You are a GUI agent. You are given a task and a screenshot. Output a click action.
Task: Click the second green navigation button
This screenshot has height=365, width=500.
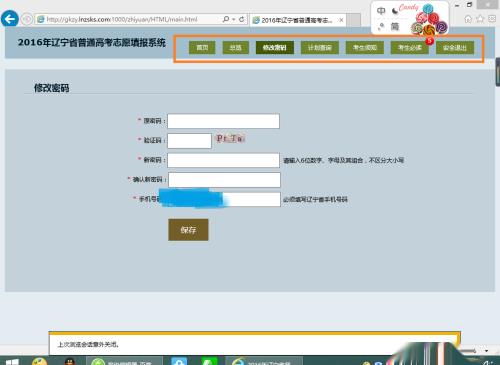236,47
